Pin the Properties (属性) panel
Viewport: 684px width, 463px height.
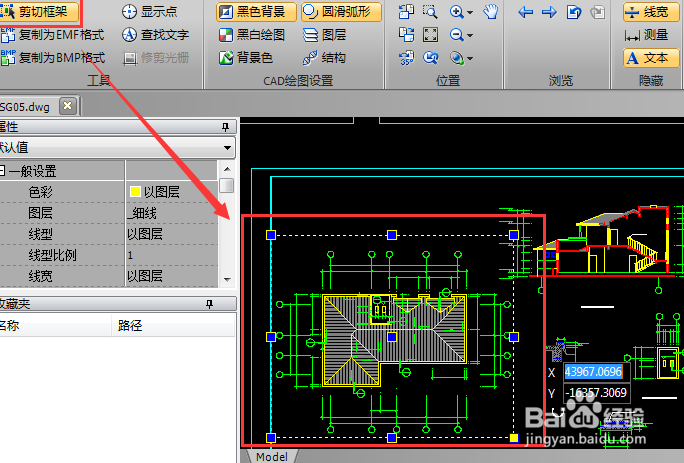click(x=226, y=127)
